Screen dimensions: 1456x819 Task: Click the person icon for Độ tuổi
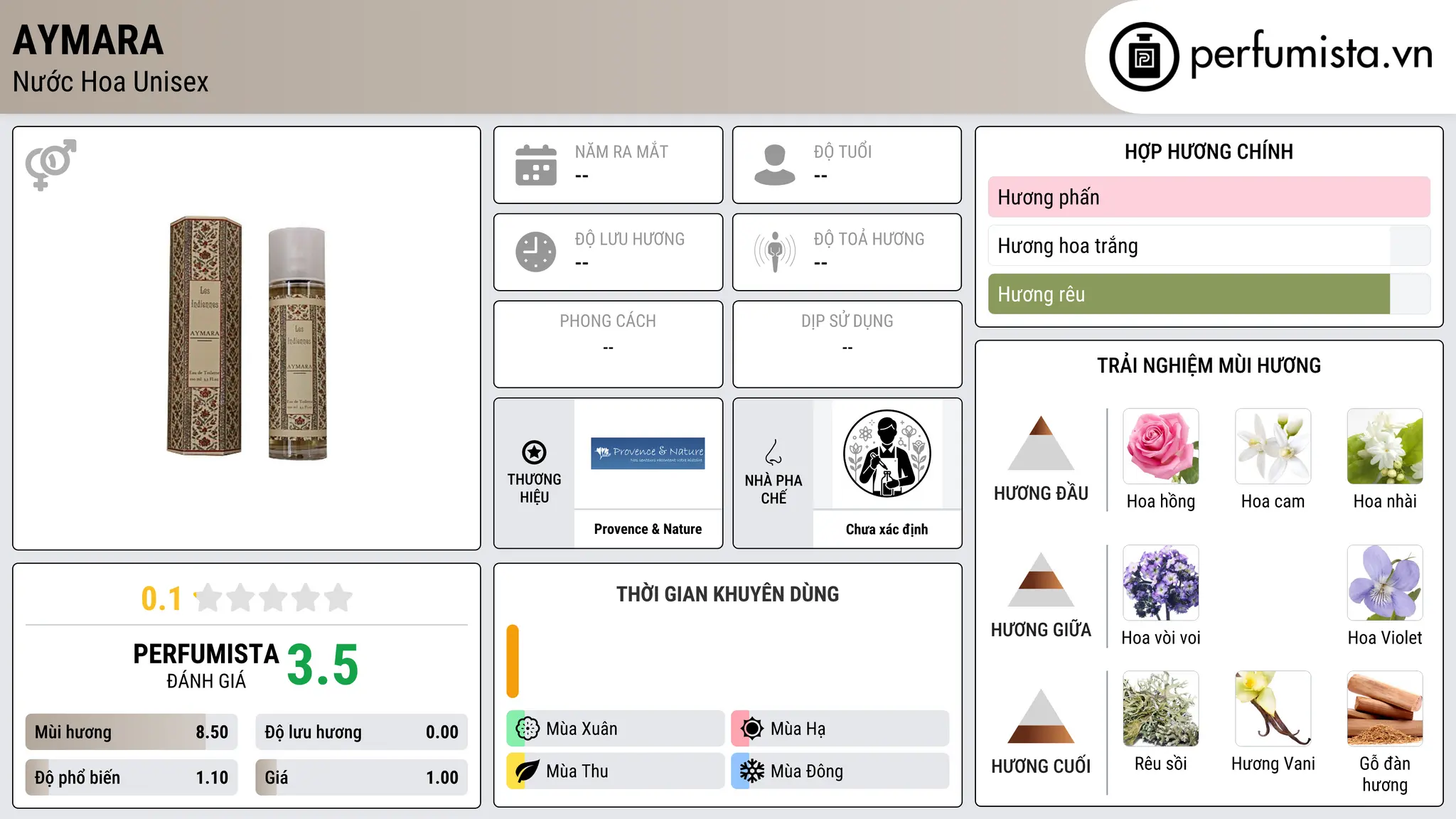click(775, 165)
